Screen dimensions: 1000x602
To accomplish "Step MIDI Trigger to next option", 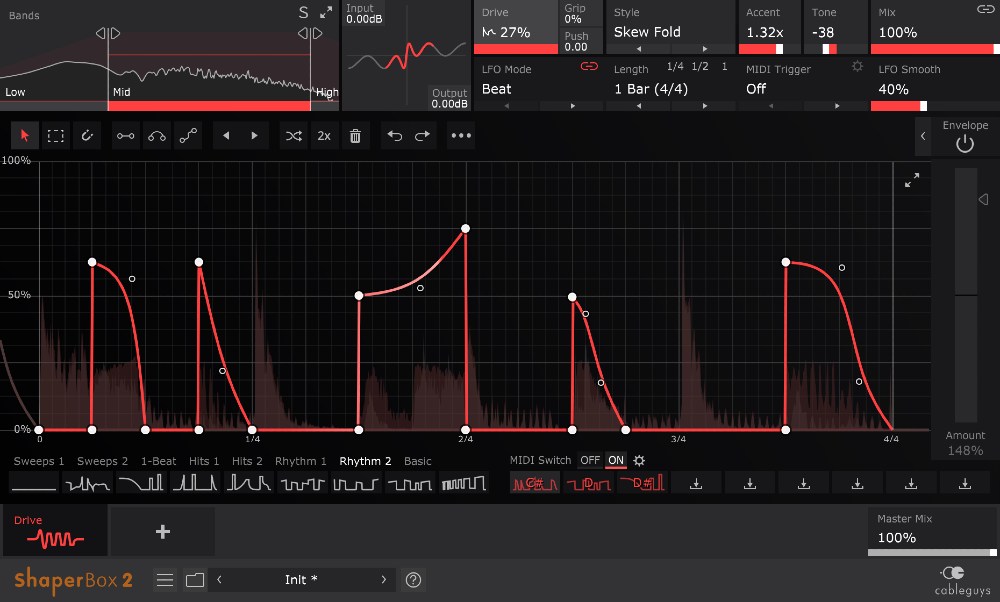I will pyautogui.click(x=837, y=106).
